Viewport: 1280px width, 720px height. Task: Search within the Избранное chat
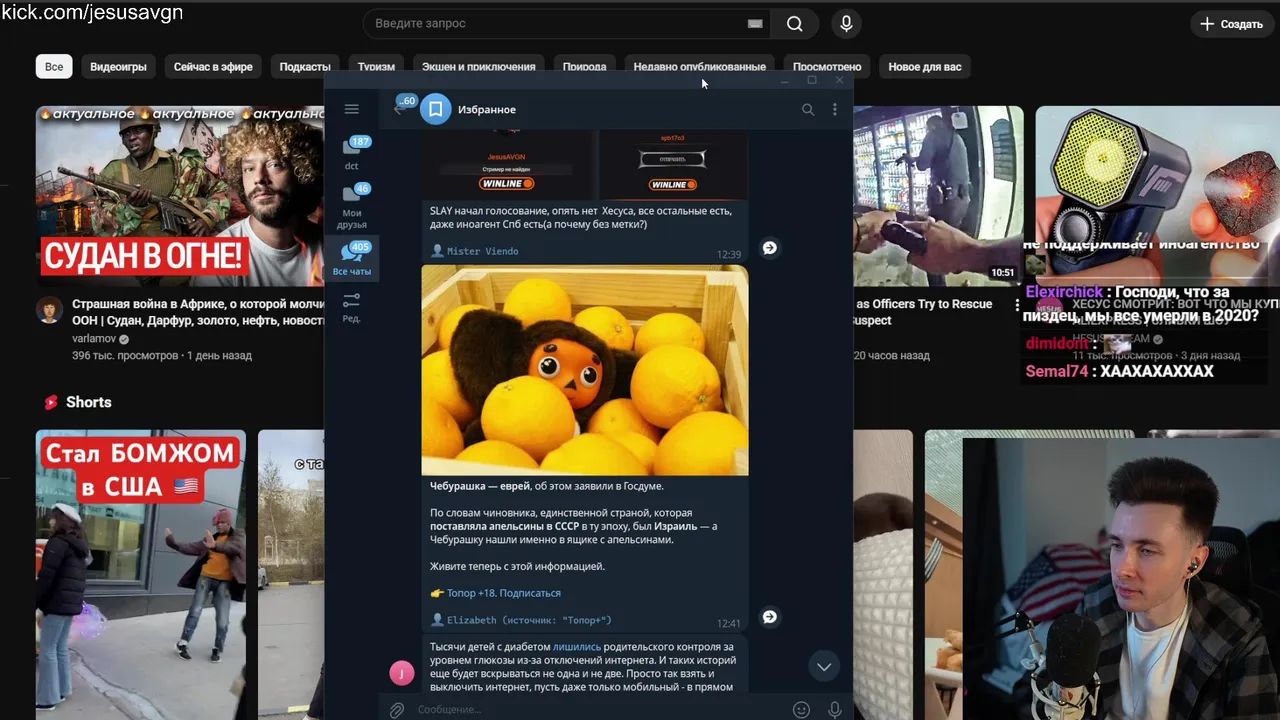coord(808,110)
